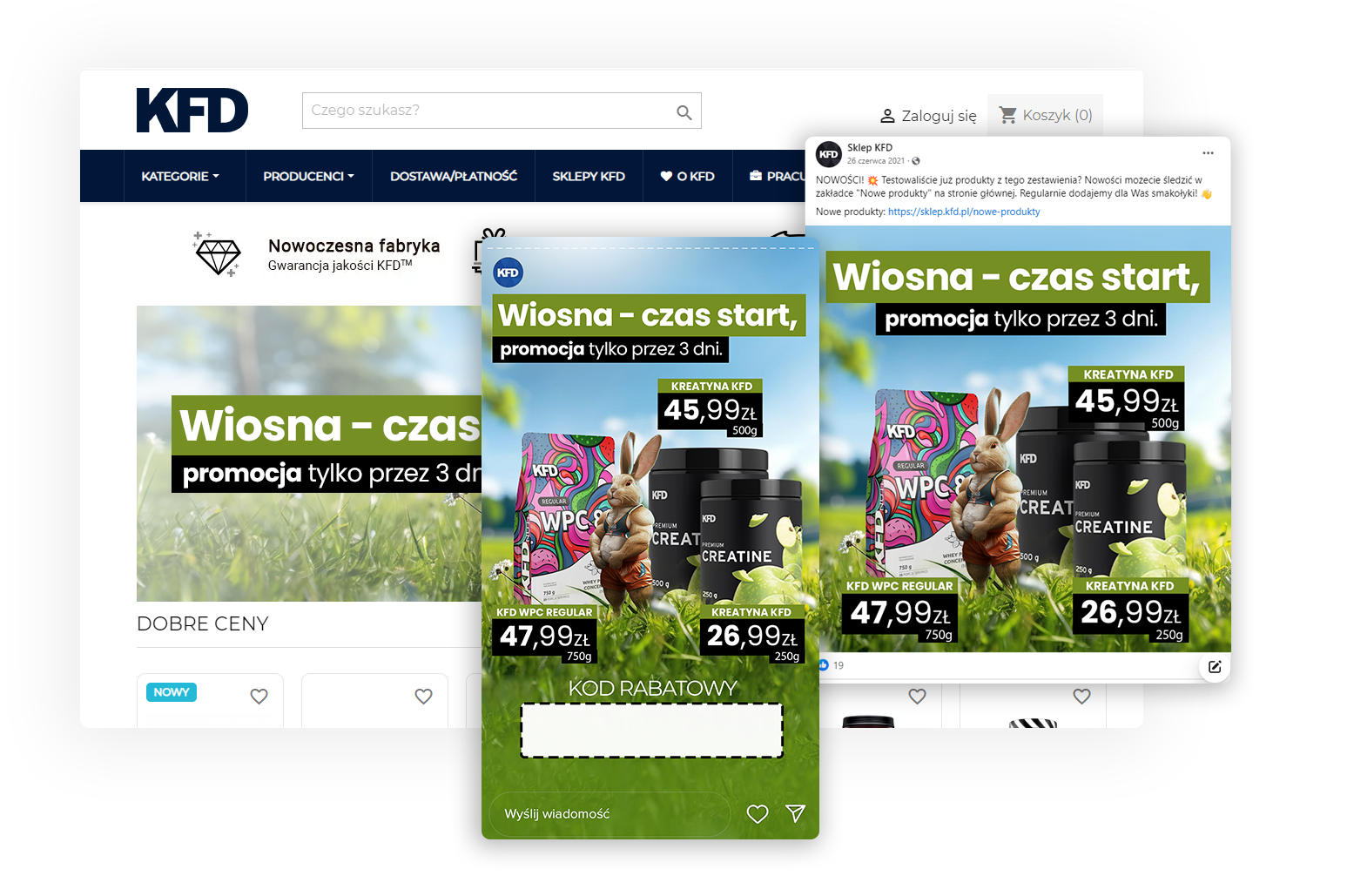Click the Sklep KFD profile avatar
Screen dimensions: 1347x896
pyautogui.click(x=828, y=154)
